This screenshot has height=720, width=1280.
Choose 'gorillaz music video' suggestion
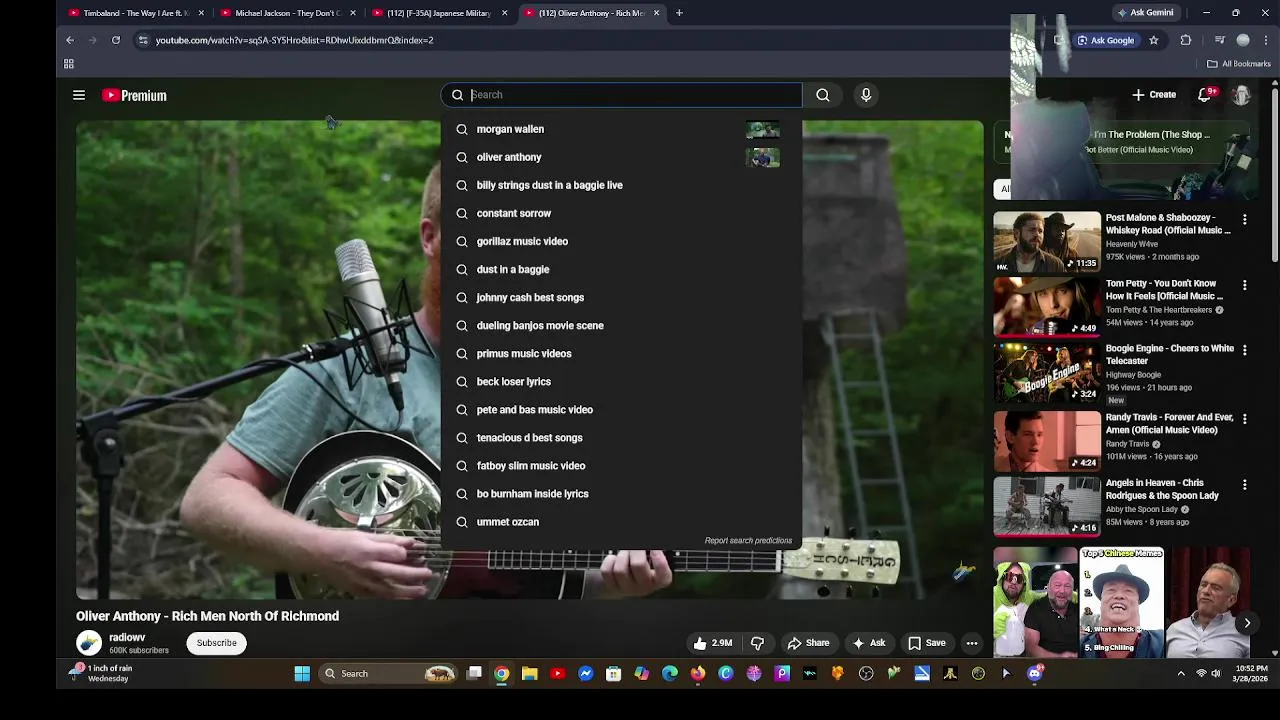point(621,241)
